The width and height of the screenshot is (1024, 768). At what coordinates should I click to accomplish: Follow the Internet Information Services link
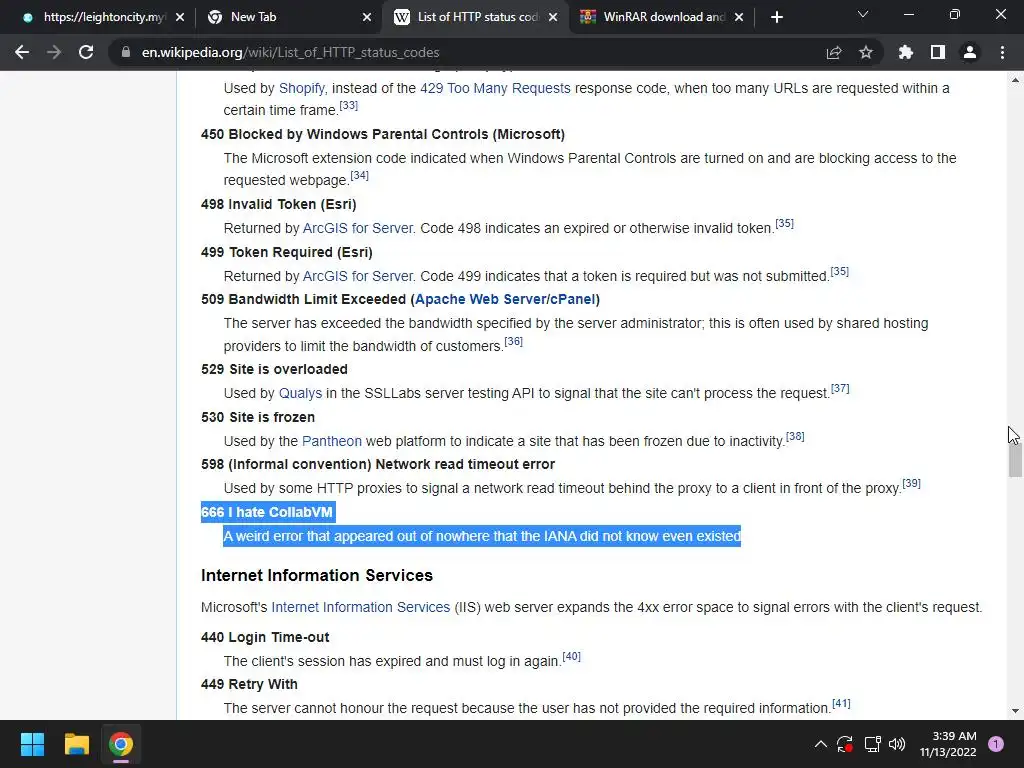(x=360, y=607)
